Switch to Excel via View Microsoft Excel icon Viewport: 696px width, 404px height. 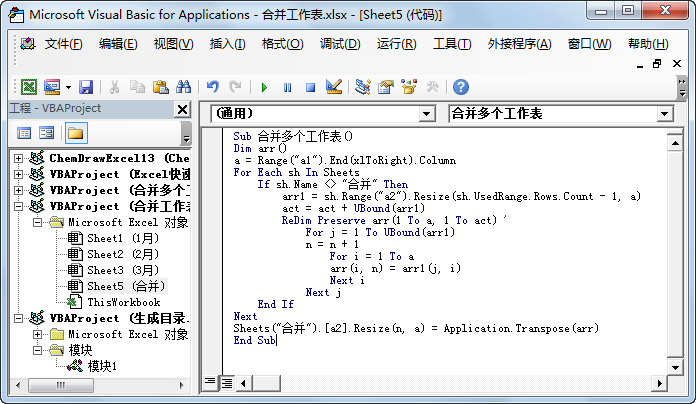[29, 87]
